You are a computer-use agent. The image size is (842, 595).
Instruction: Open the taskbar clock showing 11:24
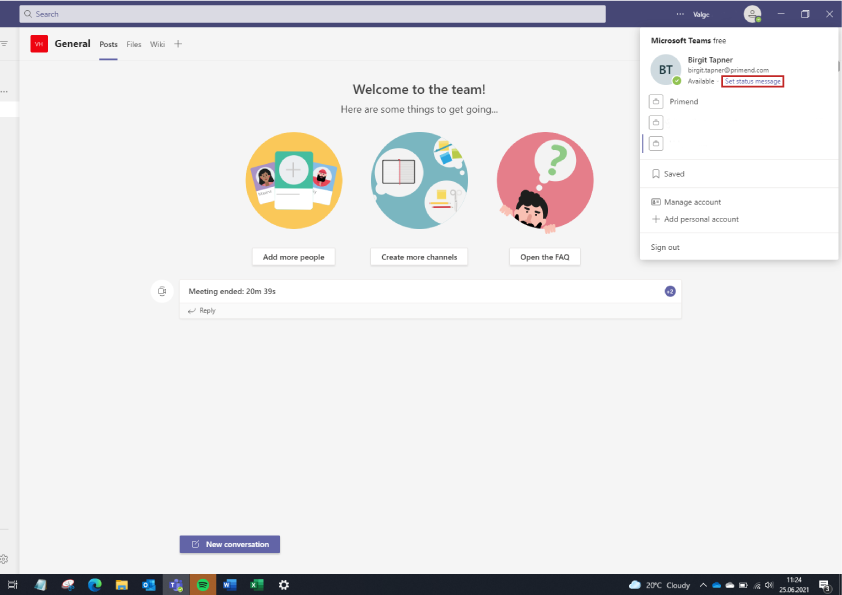(x=794, y=585)
